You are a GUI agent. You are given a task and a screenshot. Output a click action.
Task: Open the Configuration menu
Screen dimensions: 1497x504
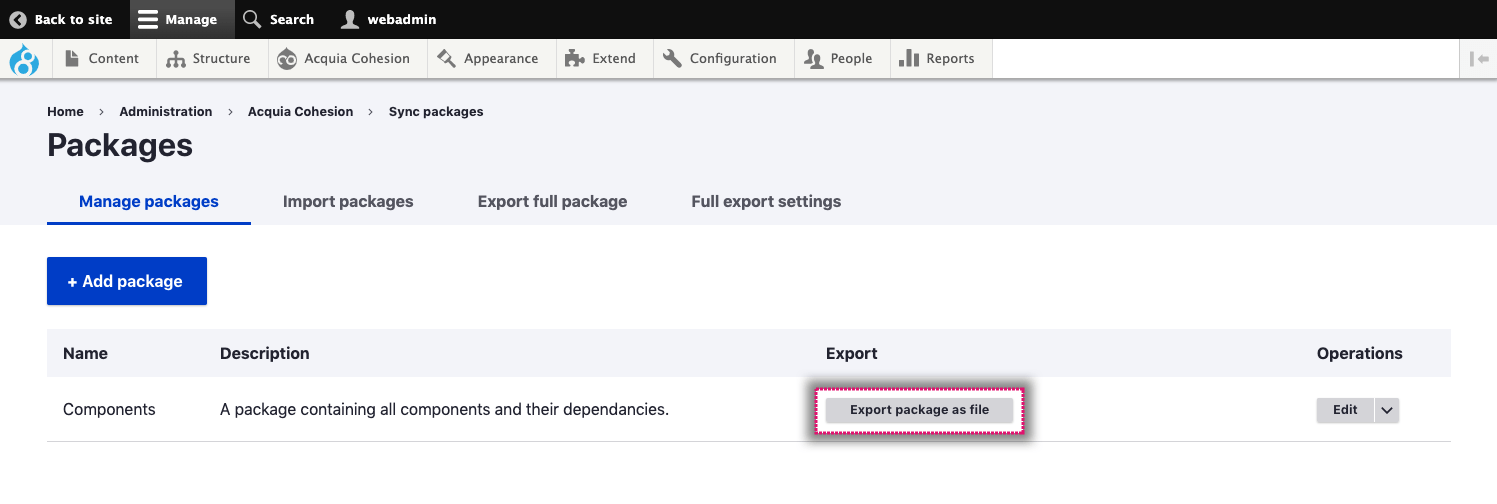720,59
